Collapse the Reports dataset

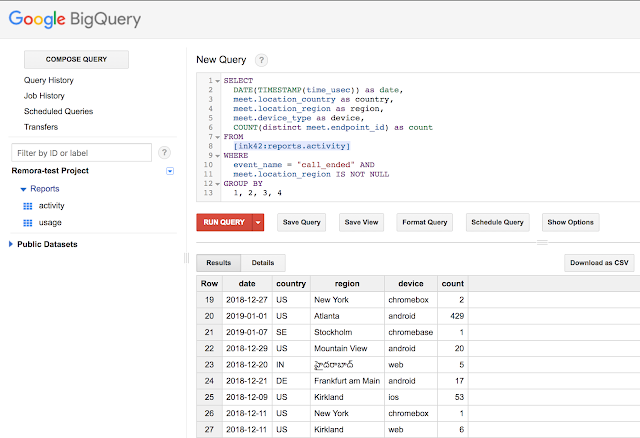(x=23, y=188)
